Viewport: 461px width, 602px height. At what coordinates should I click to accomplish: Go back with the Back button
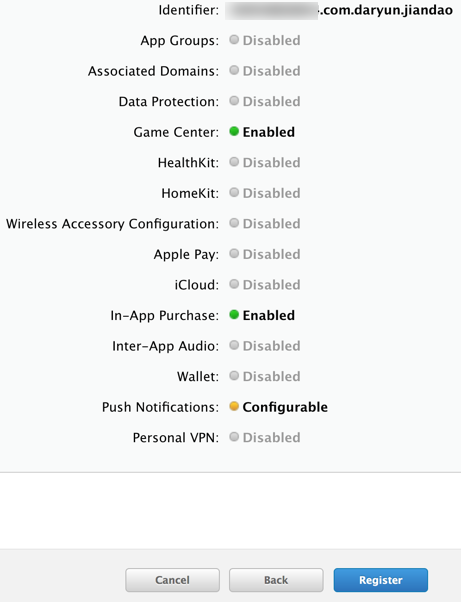pyautogui.click(x=276, y=580)
